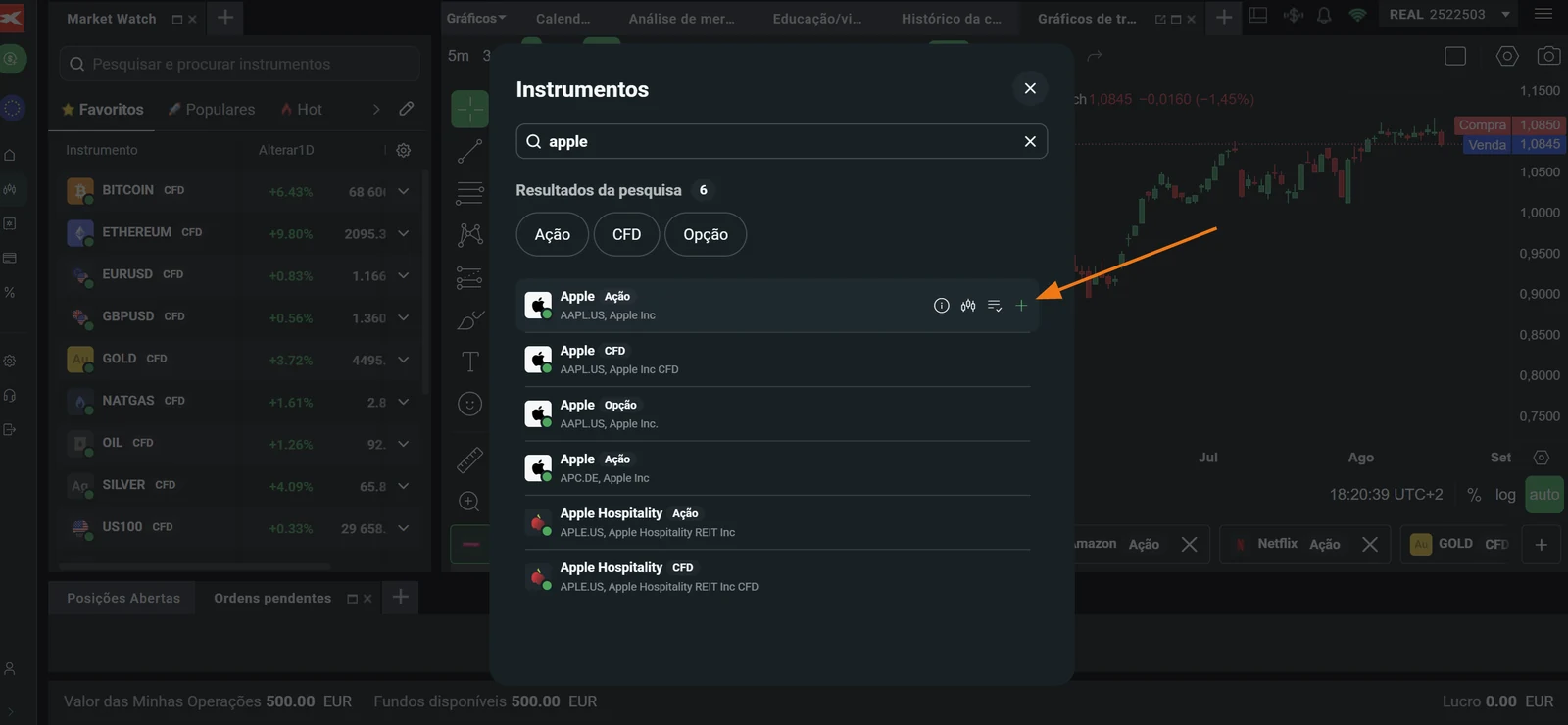
Task: Select the Text tool
Action: click(x=470, y=362)
